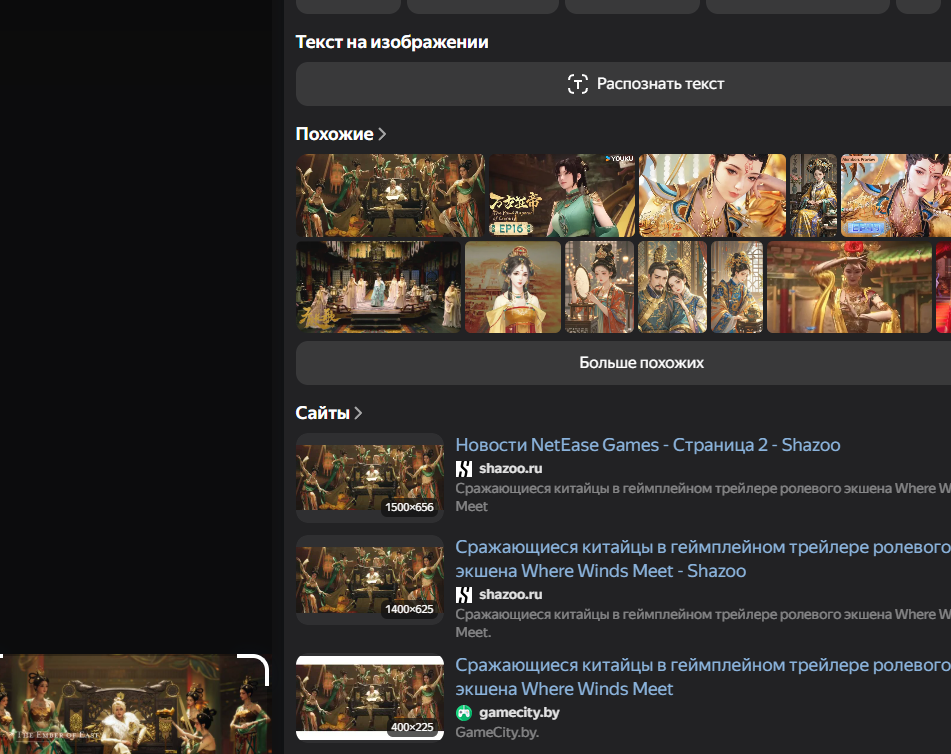Open similar image of woman in blue-gold robe

click(737, 287)
